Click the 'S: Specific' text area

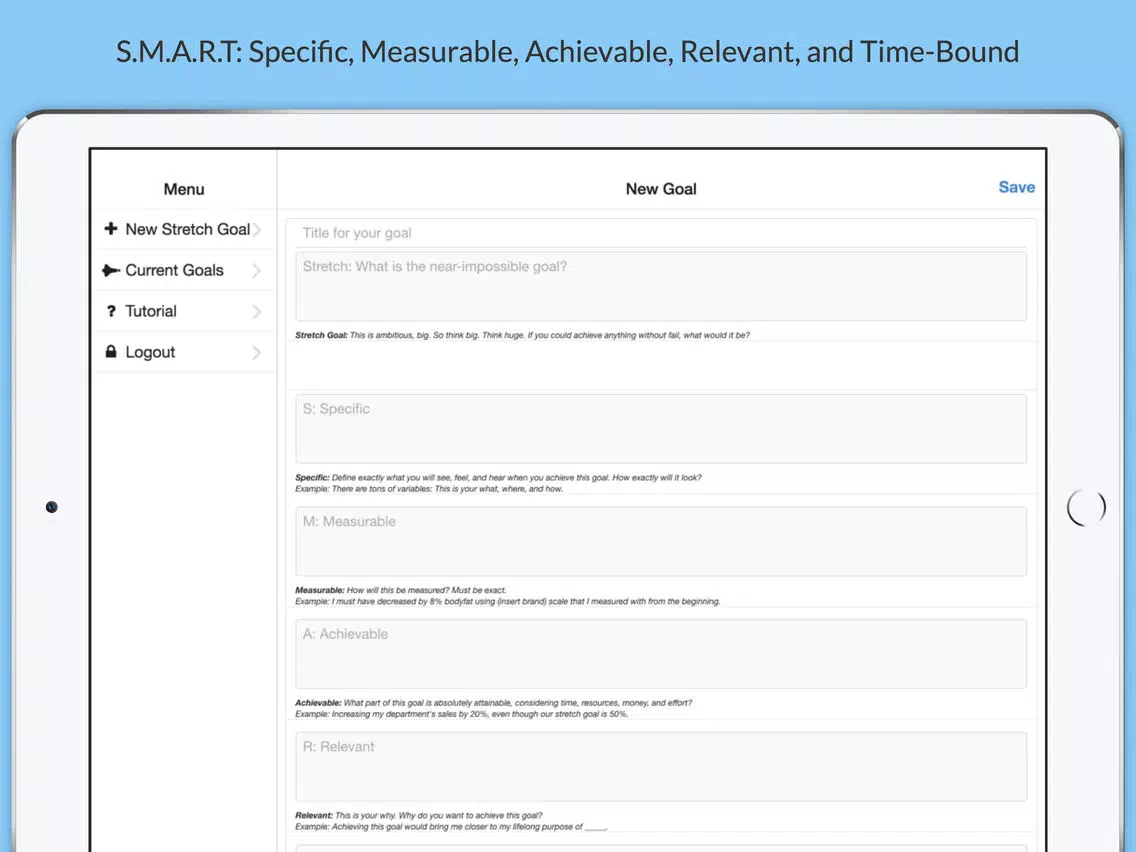[x=661, y=429]
